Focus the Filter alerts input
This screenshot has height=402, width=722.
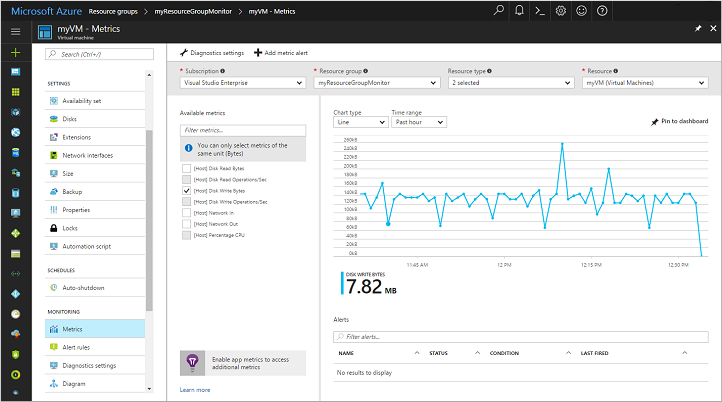click(x=521, y=337)
